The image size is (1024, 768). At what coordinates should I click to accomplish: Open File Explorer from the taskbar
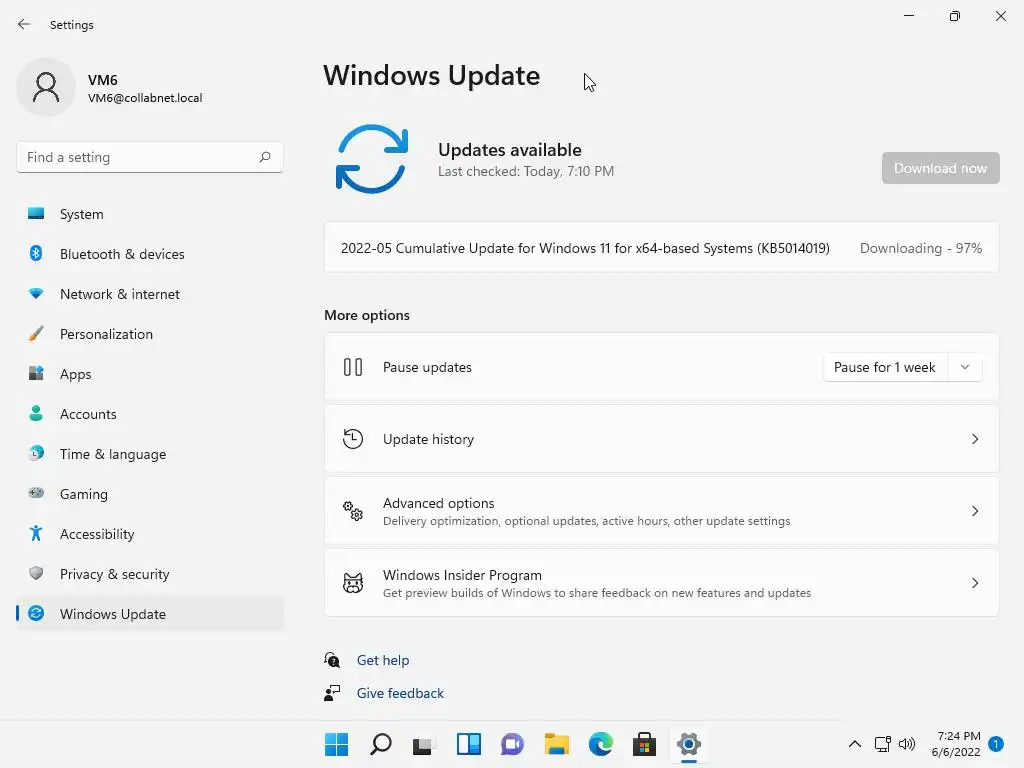[556, 744]
